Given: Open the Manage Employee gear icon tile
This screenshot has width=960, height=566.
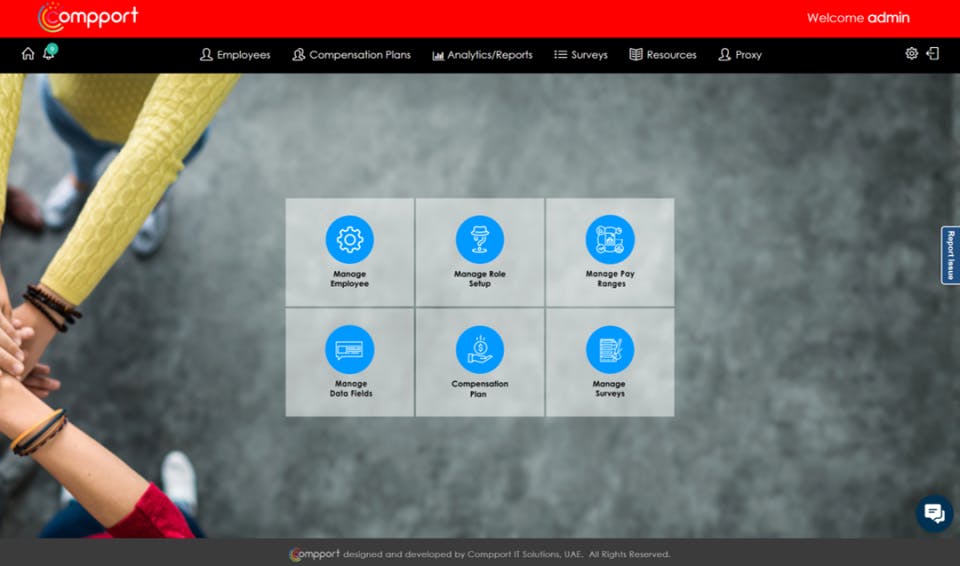Looking at the screenshot, I should coord(350,240).
